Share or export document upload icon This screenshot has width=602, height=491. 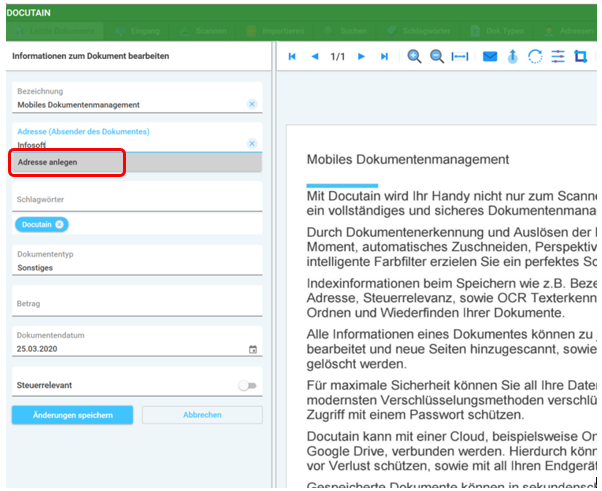[513, 57]
